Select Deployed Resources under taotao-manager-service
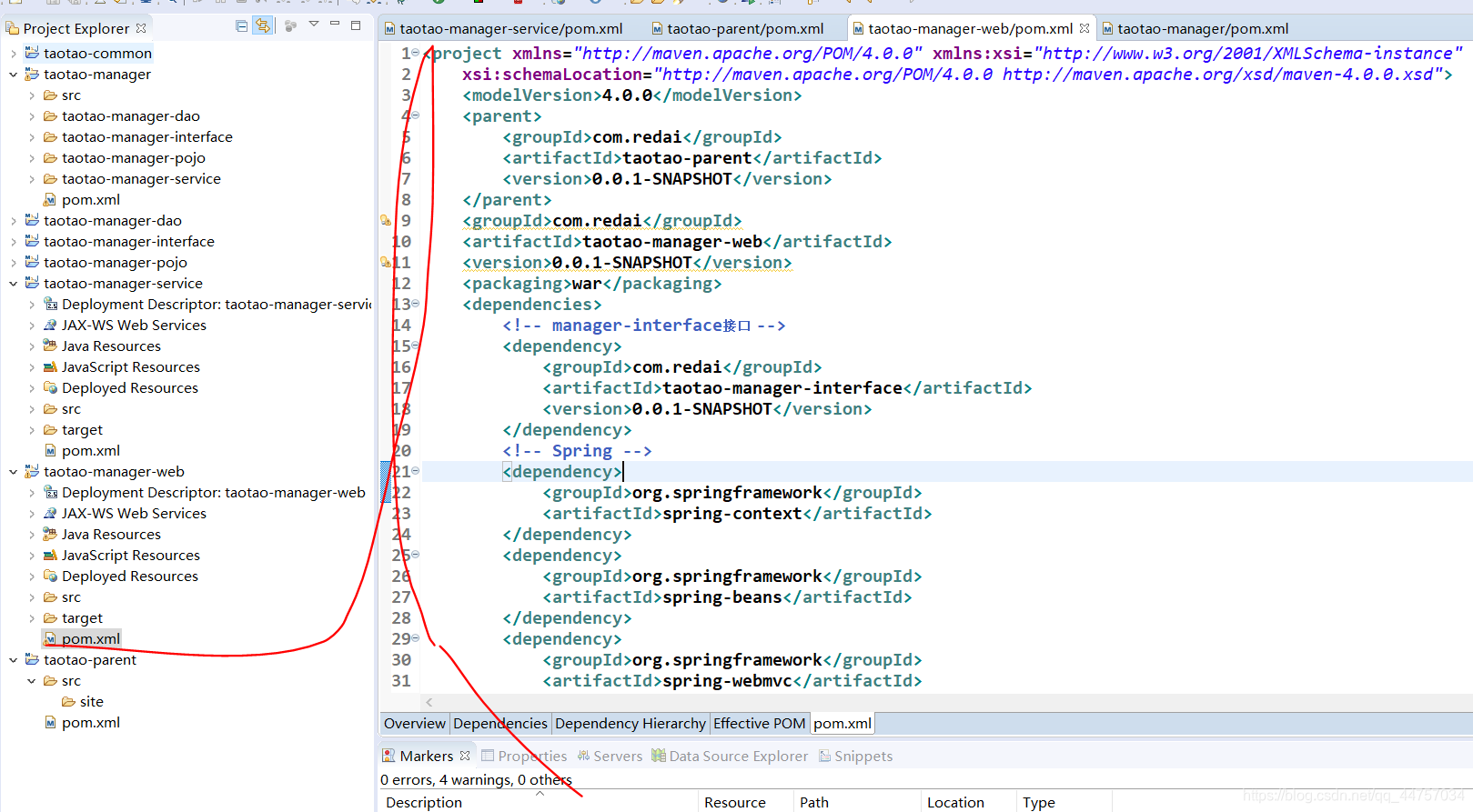The width and height of the screenshot is (1473, 812). [129, 388]
